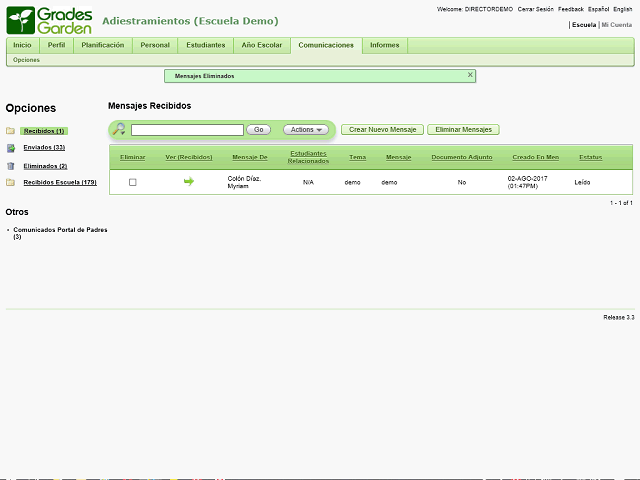Click the Enviados sent-mail icon
Viewport: 640px width, 480px height.
[10, 148]
